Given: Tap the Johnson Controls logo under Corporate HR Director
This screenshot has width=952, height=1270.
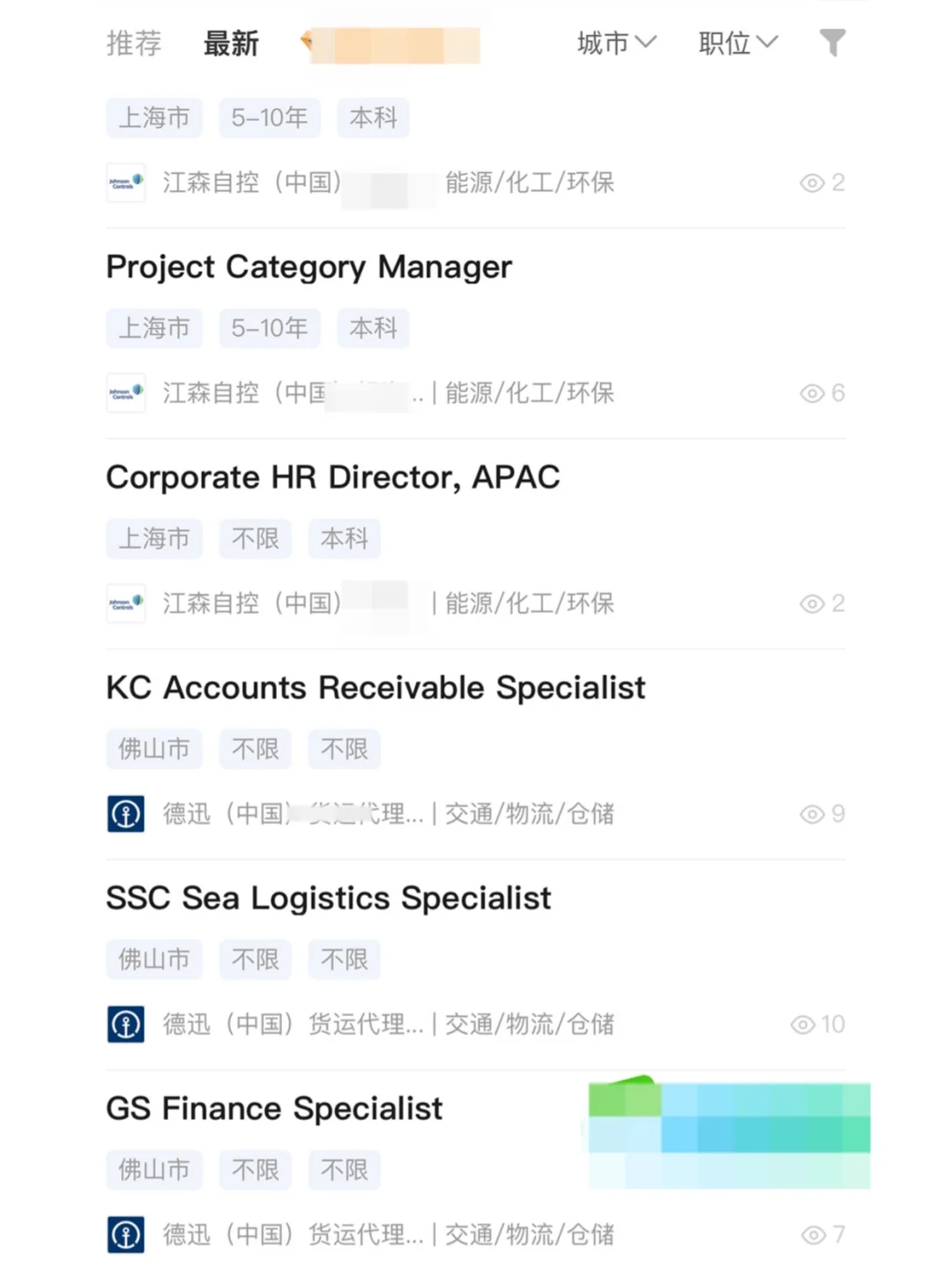Looking at the screenshot, I should tap(126, 603).
